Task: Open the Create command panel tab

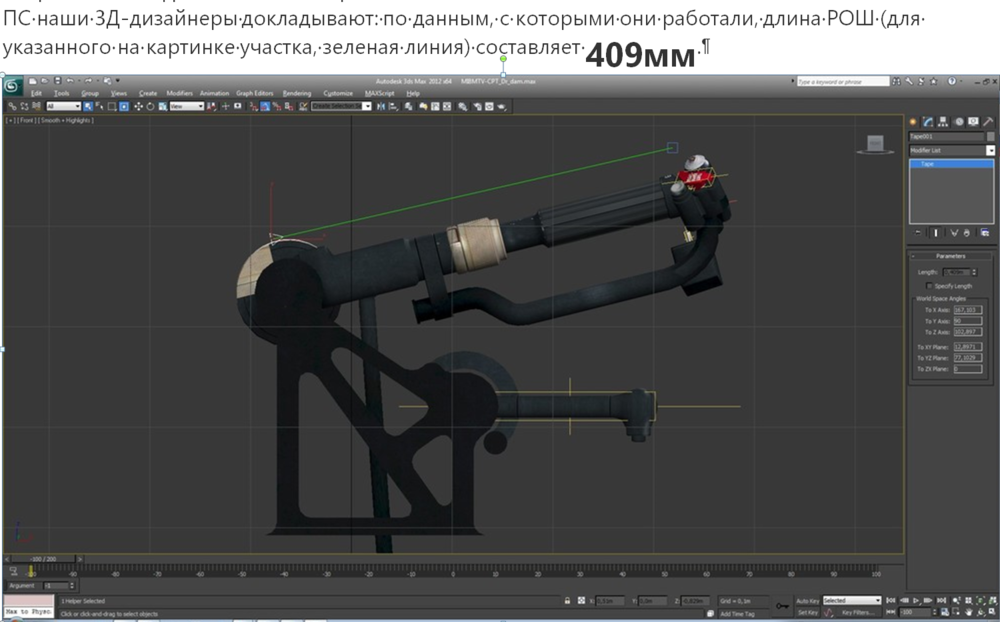Action: click(x=913, y=121)
